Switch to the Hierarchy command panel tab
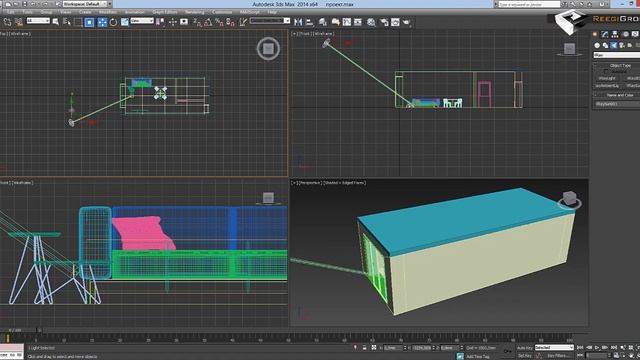 [x=615, y=34]
